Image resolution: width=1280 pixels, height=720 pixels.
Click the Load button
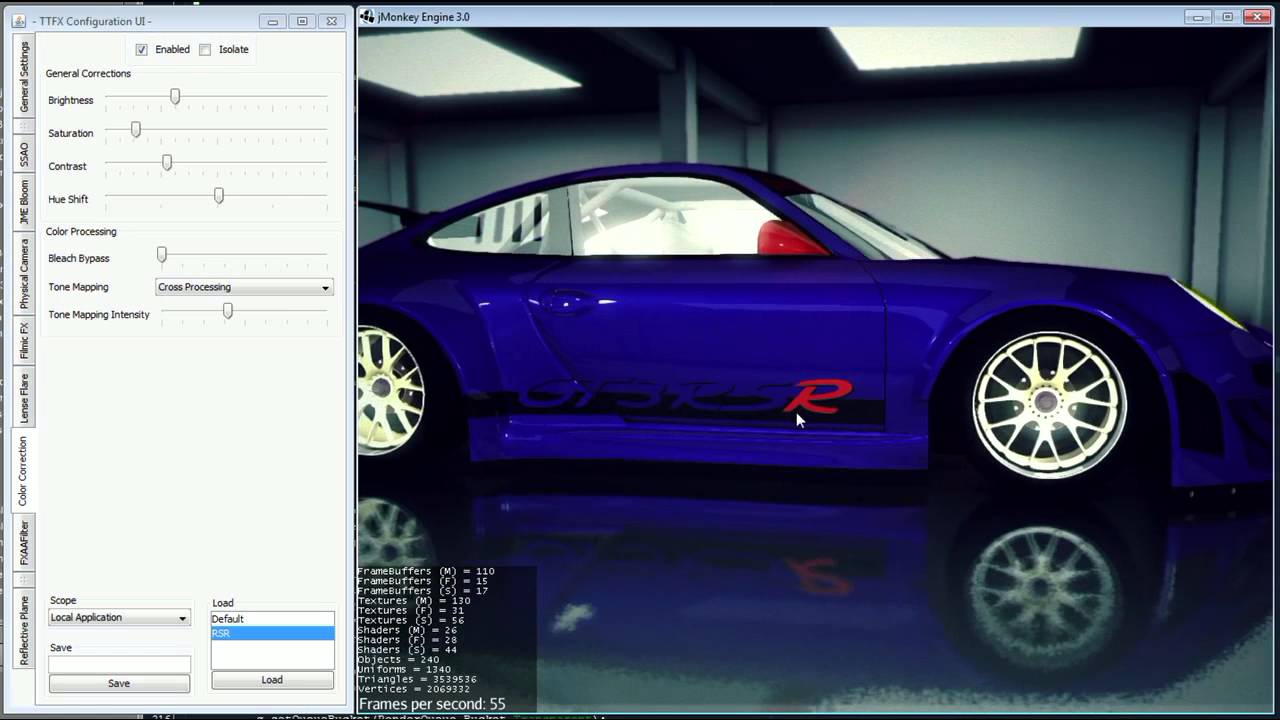[272, 680]
